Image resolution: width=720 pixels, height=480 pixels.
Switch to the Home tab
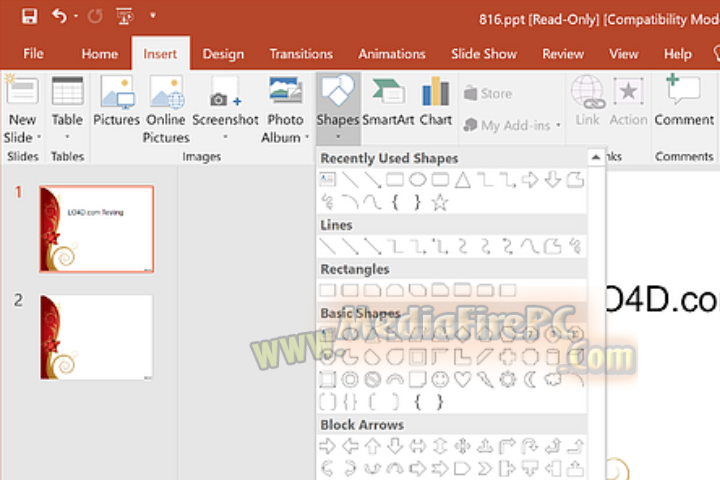(100, 54)
